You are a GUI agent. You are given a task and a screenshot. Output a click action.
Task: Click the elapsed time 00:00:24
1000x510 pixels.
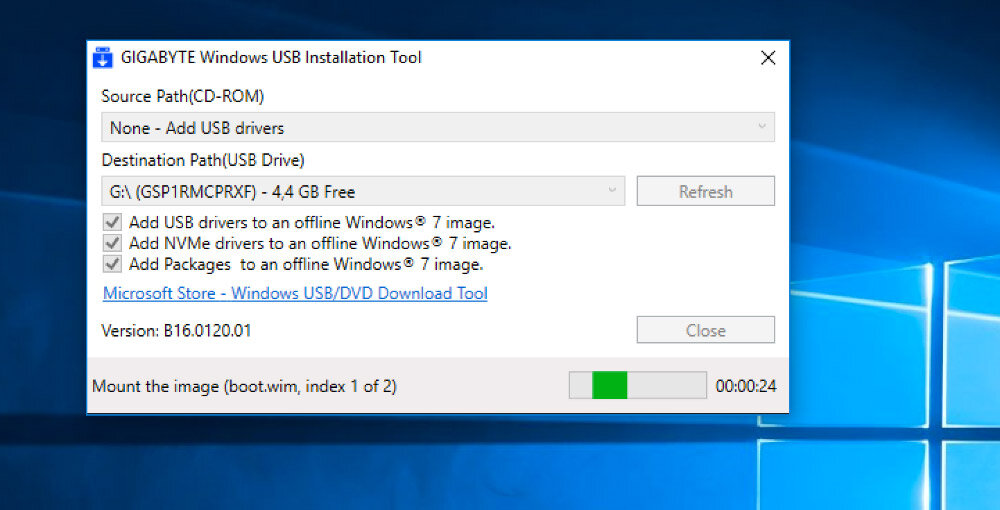[x=746, y=386]
